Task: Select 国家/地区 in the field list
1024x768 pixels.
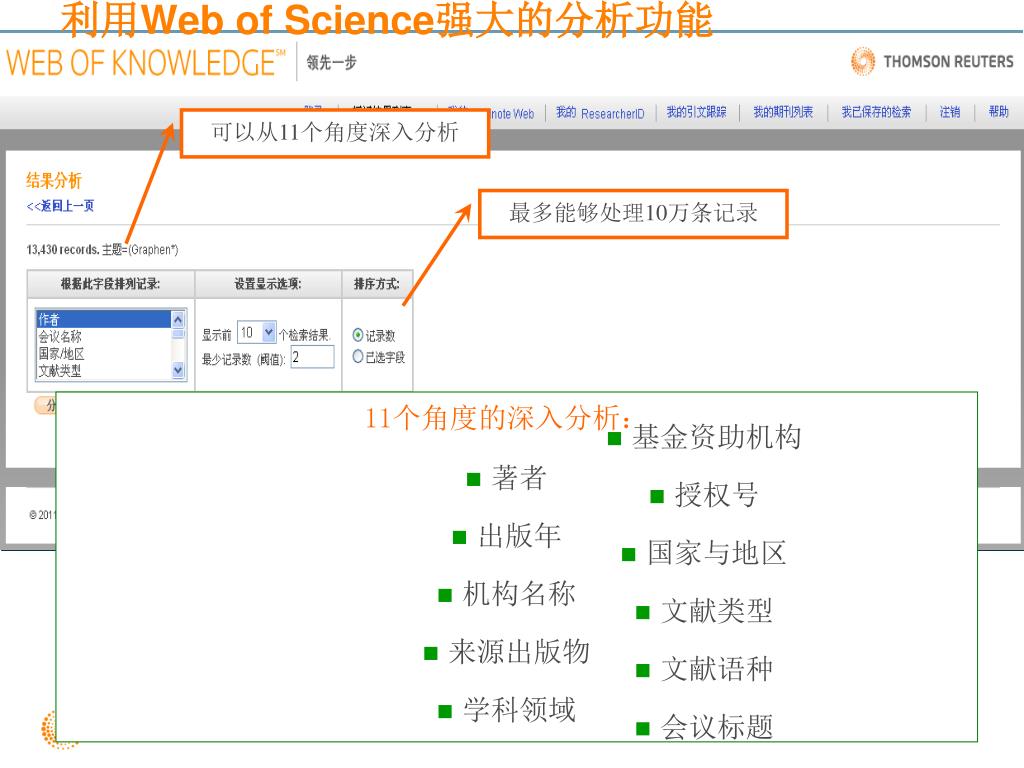Action: point(103,353)
